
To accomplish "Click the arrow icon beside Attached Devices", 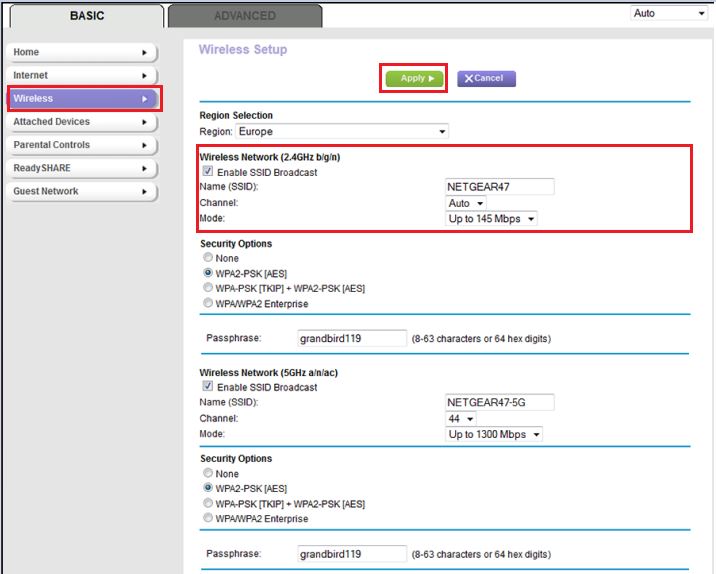I will (x=144, y=122).
